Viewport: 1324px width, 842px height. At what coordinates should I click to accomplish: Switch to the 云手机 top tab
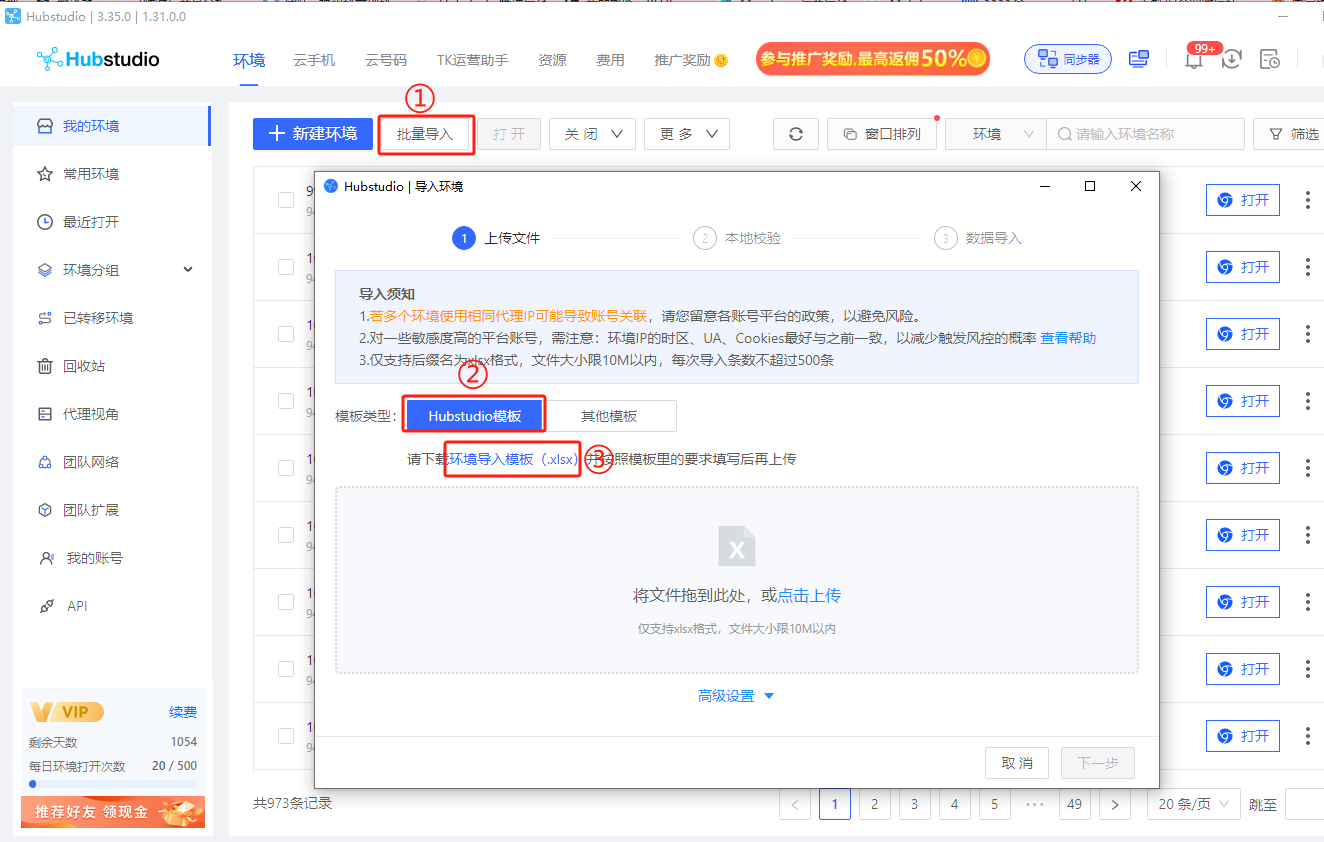[314, 60]
